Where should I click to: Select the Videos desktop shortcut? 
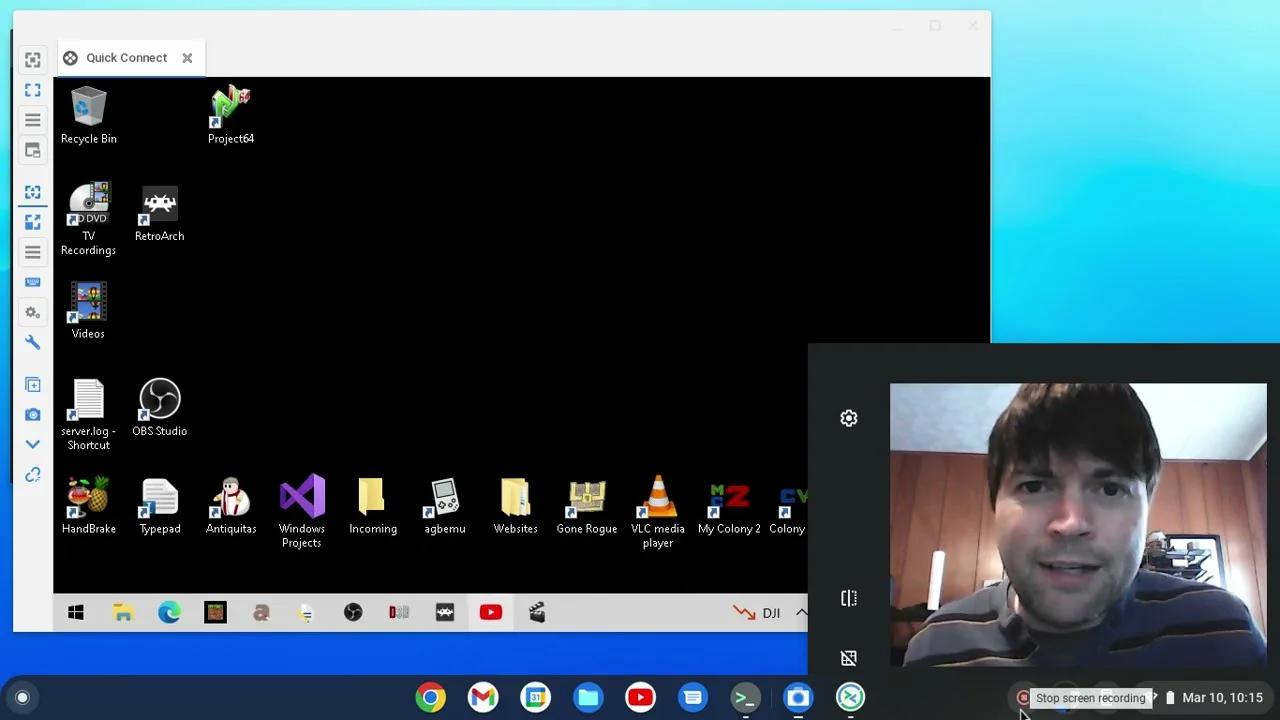coord(88,311)
